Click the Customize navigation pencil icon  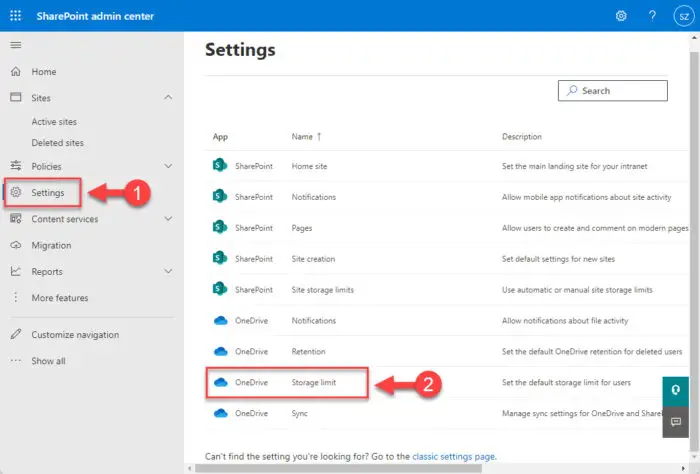(16, 334)
